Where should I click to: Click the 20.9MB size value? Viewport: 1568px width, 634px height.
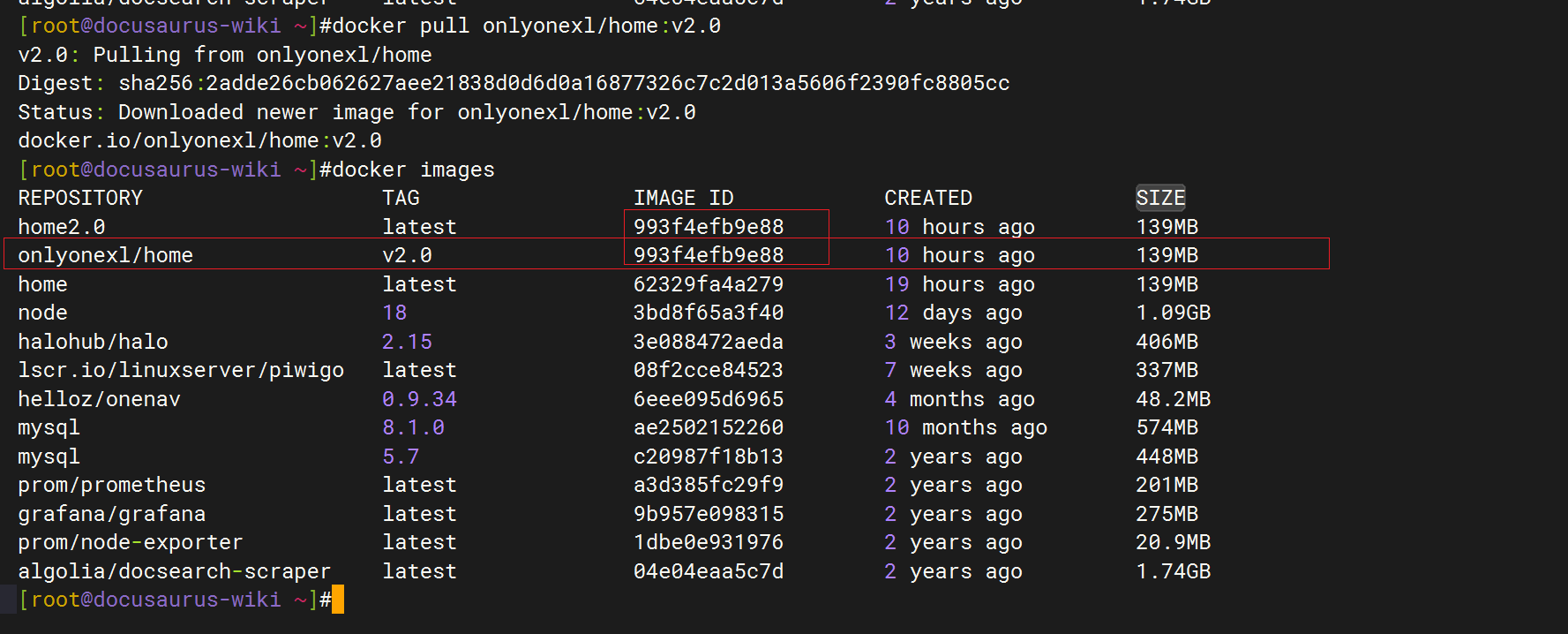point(1173,542)
